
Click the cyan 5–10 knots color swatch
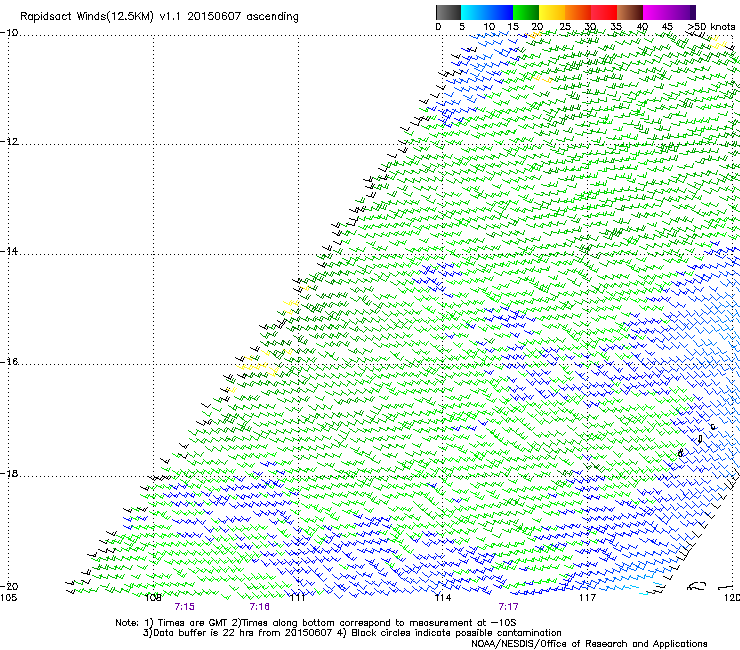473,12
